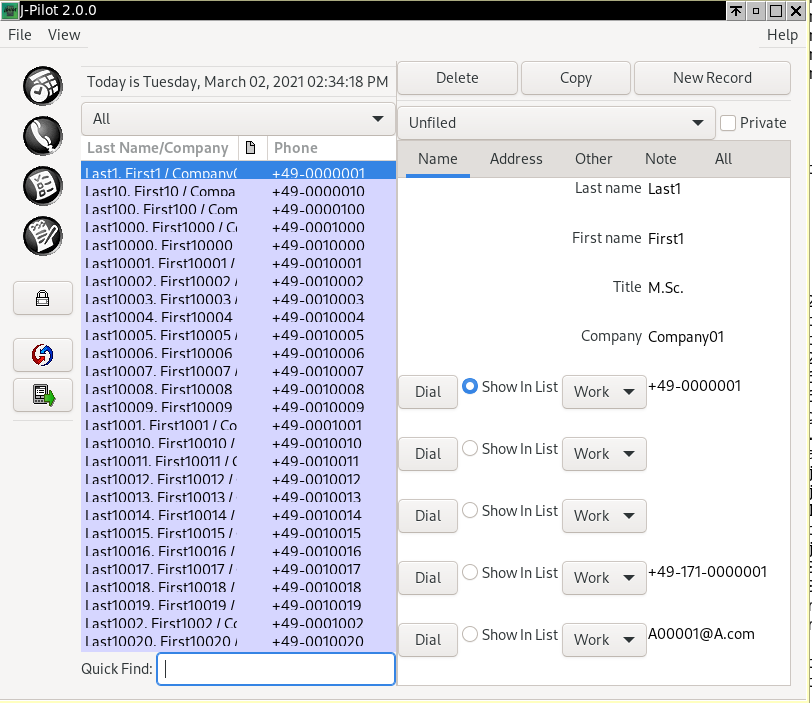The image size is (812, 703).
Task: Open the Unfiled category dropdown
Action: pos(555,123)
